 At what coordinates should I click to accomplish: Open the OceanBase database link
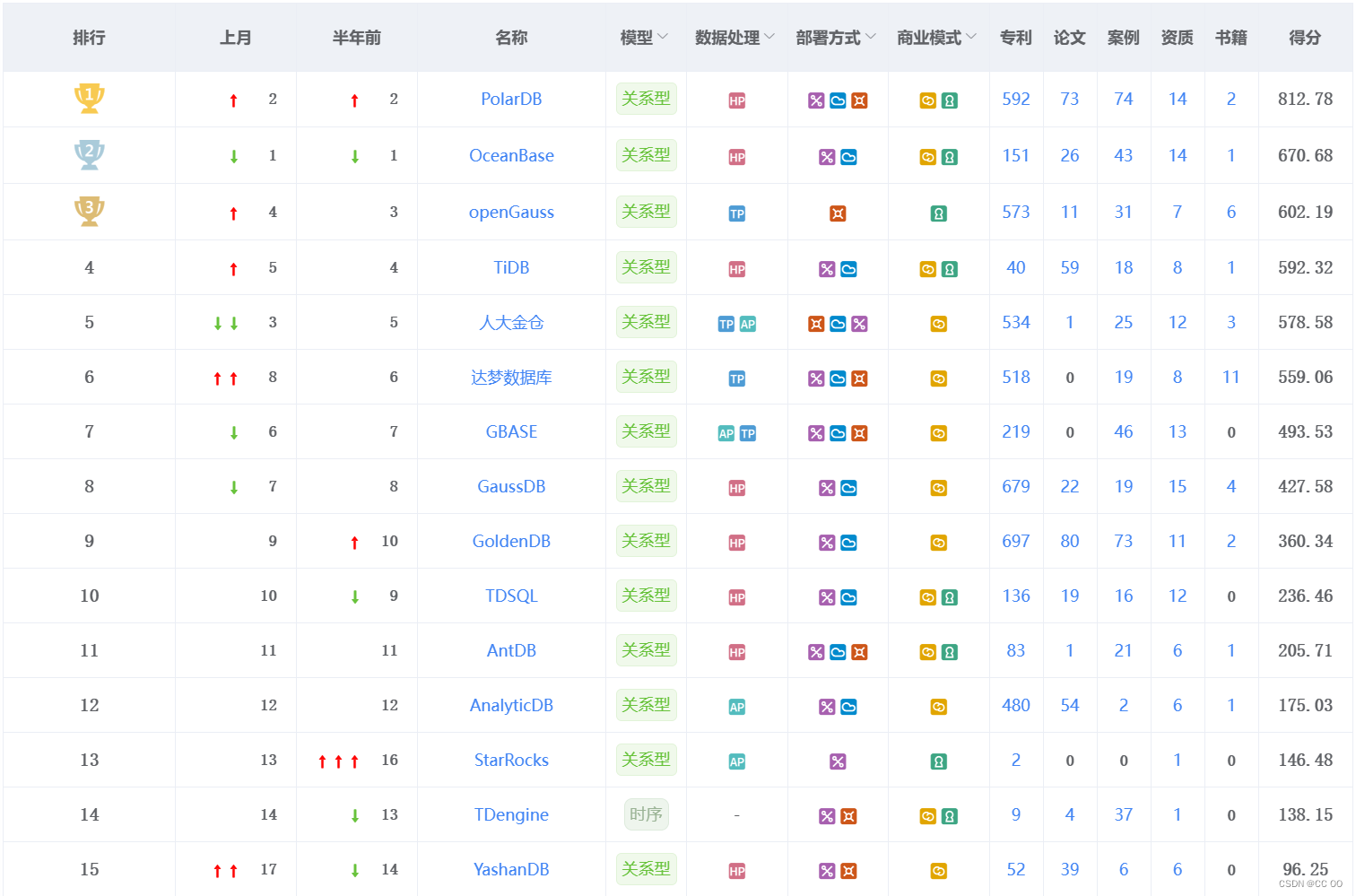511,155
